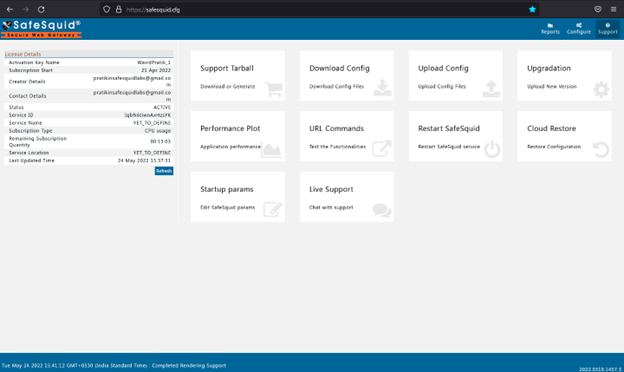The image size is (624, 372).
Task: Click the Last Updated Time value
Action: pos(144,160)
